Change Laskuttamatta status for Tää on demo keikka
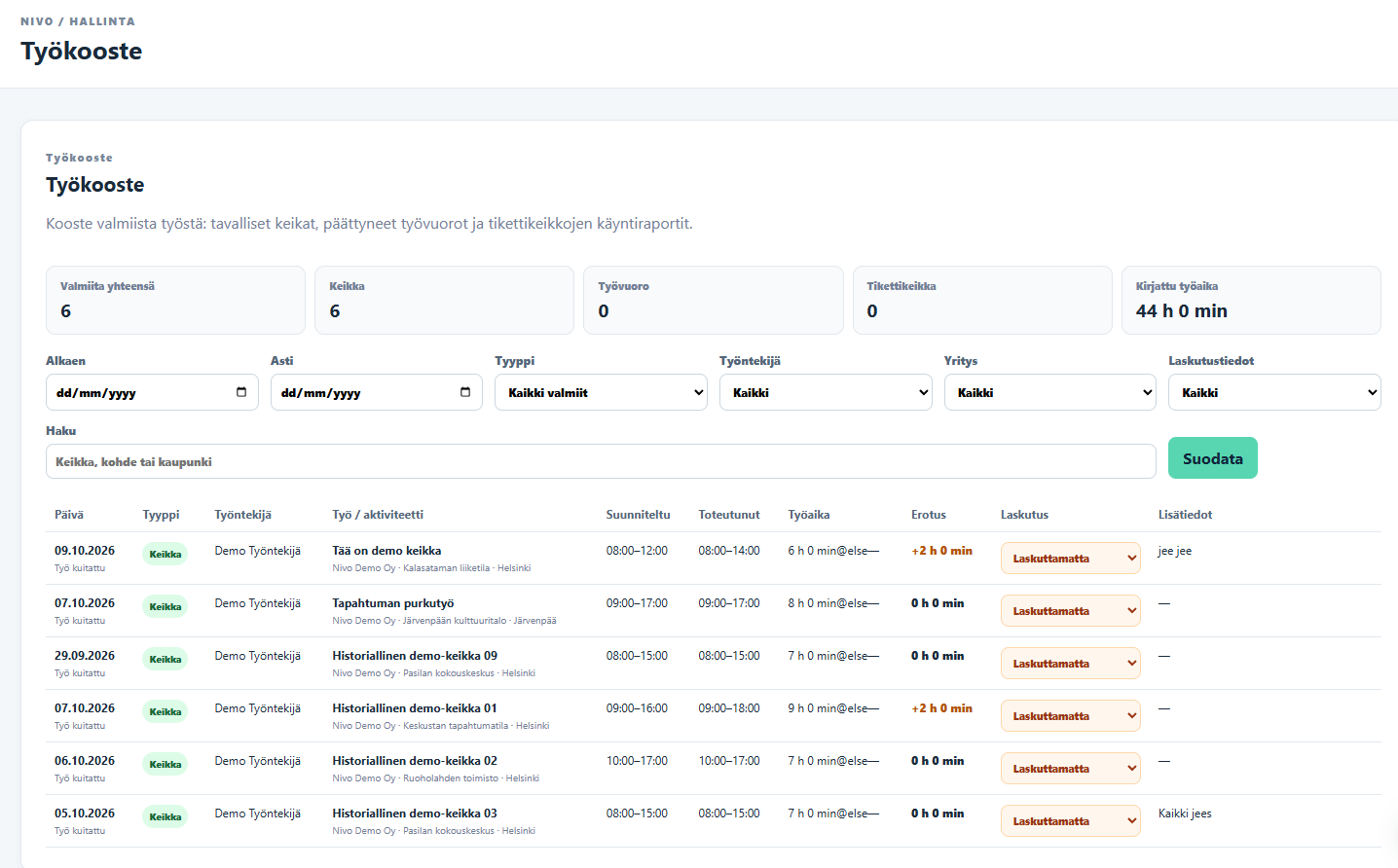This screenshot has width=1398, height=868. [x=1071, y=559]
